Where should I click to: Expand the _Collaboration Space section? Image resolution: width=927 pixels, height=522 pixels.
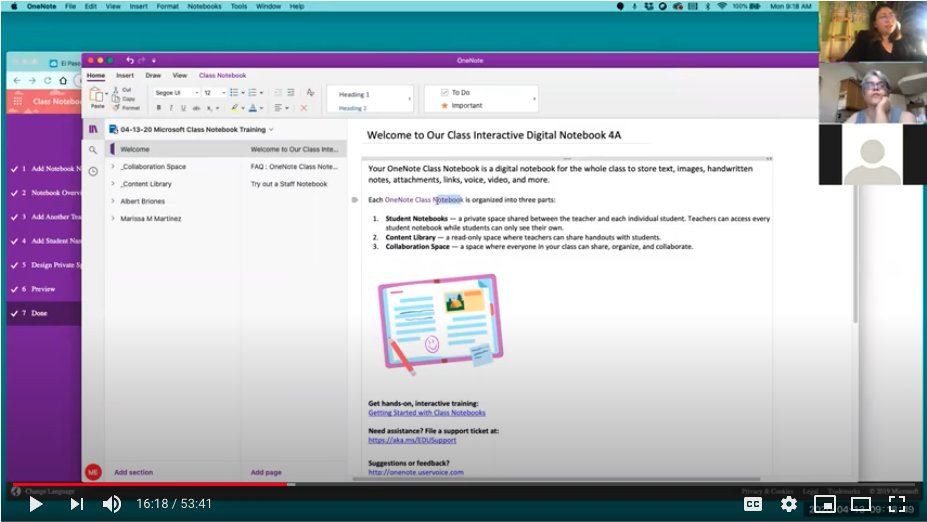113,167
